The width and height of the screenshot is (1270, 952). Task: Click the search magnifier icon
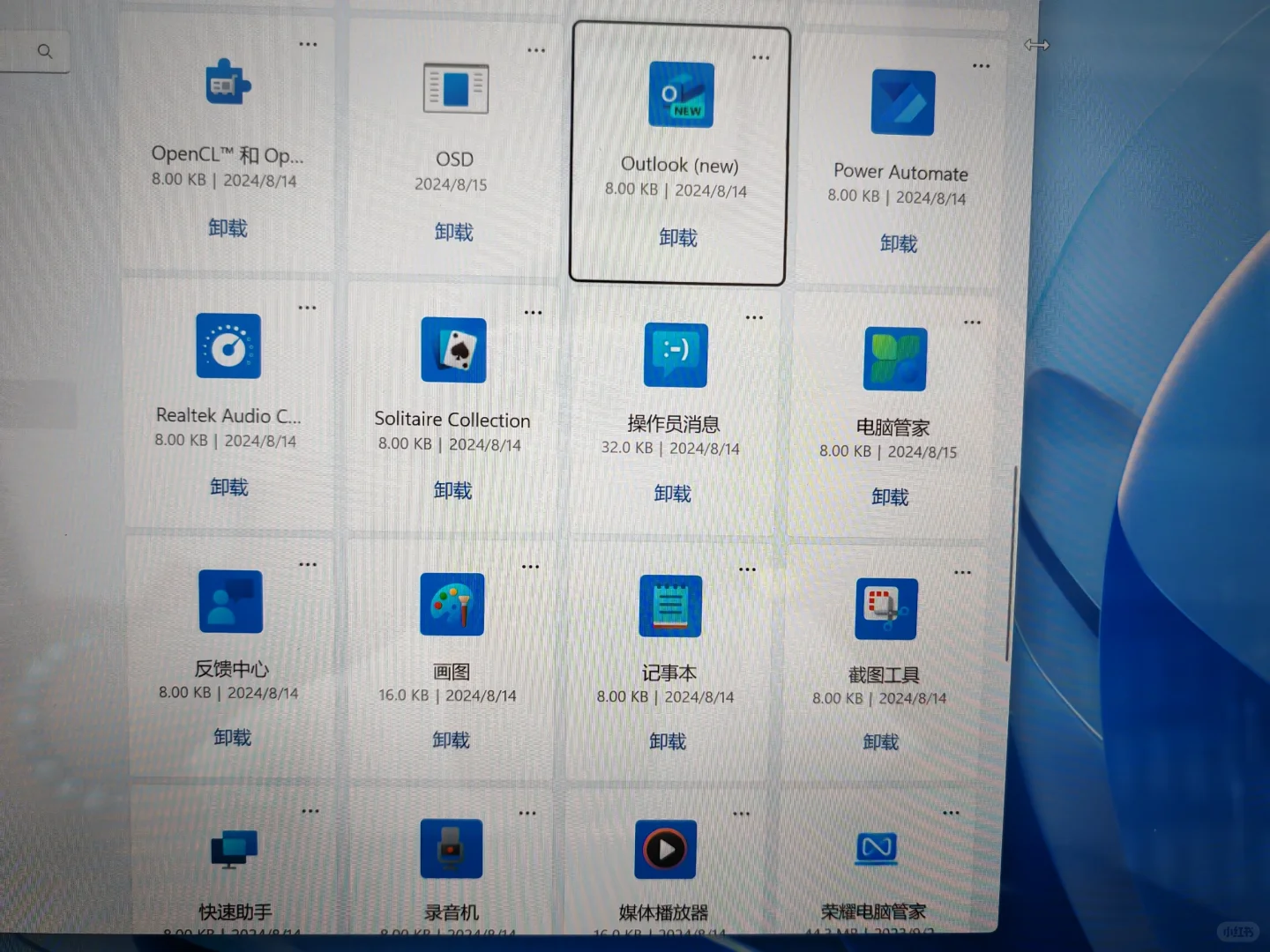tap(45, 51)
